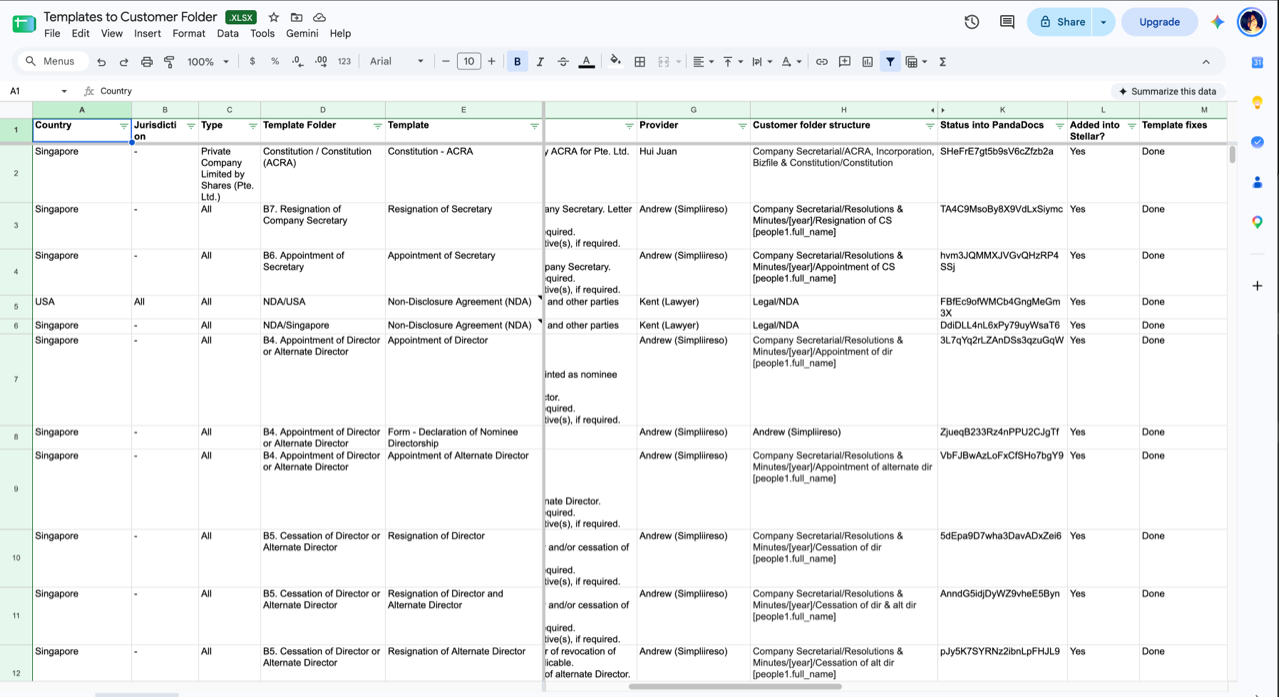The height and width of the screenshot is (697, 1279).
Task: Click the Move to folder icon
Action: click(297, 18)
